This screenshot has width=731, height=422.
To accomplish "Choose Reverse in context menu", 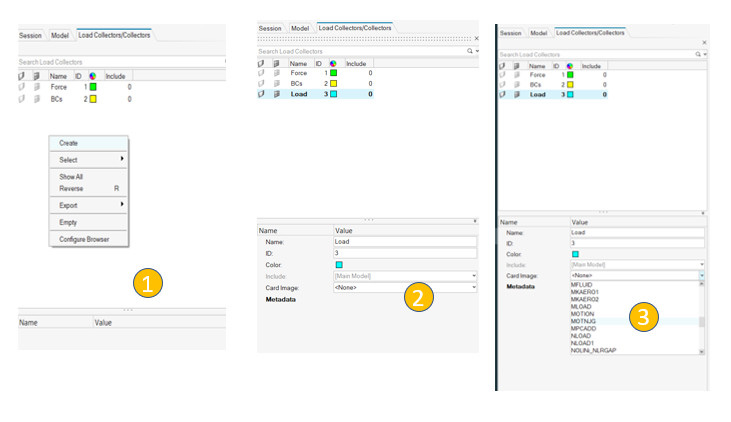I will tap(89, 188).
